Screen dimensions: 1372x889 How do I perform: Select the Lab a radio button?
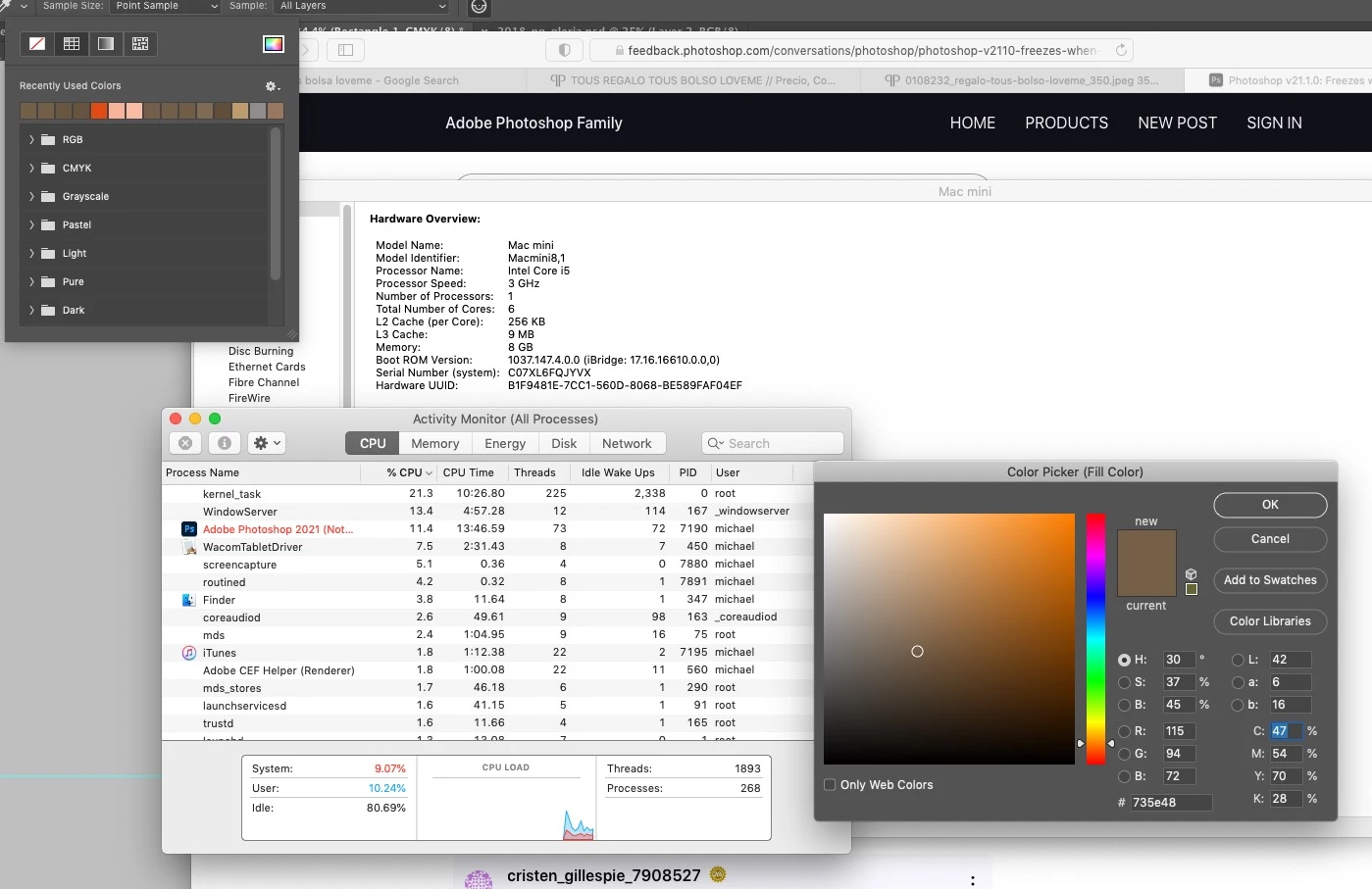[x=1238, y=682]
